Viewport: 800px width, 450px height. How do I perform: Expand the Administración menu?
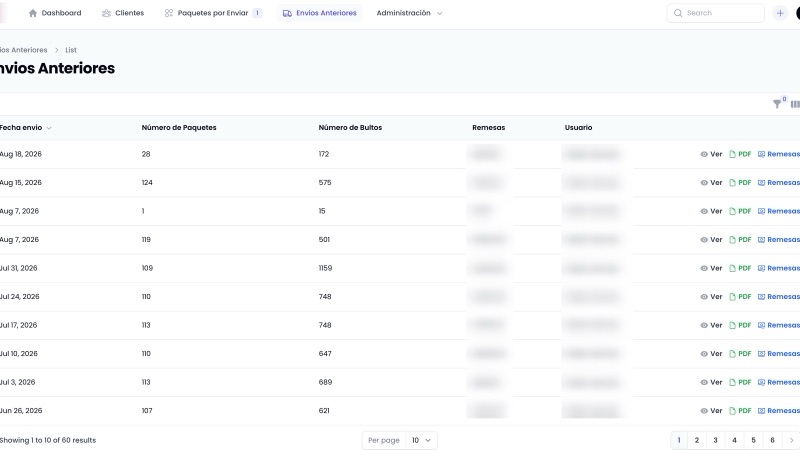click(x=409, y=13)
